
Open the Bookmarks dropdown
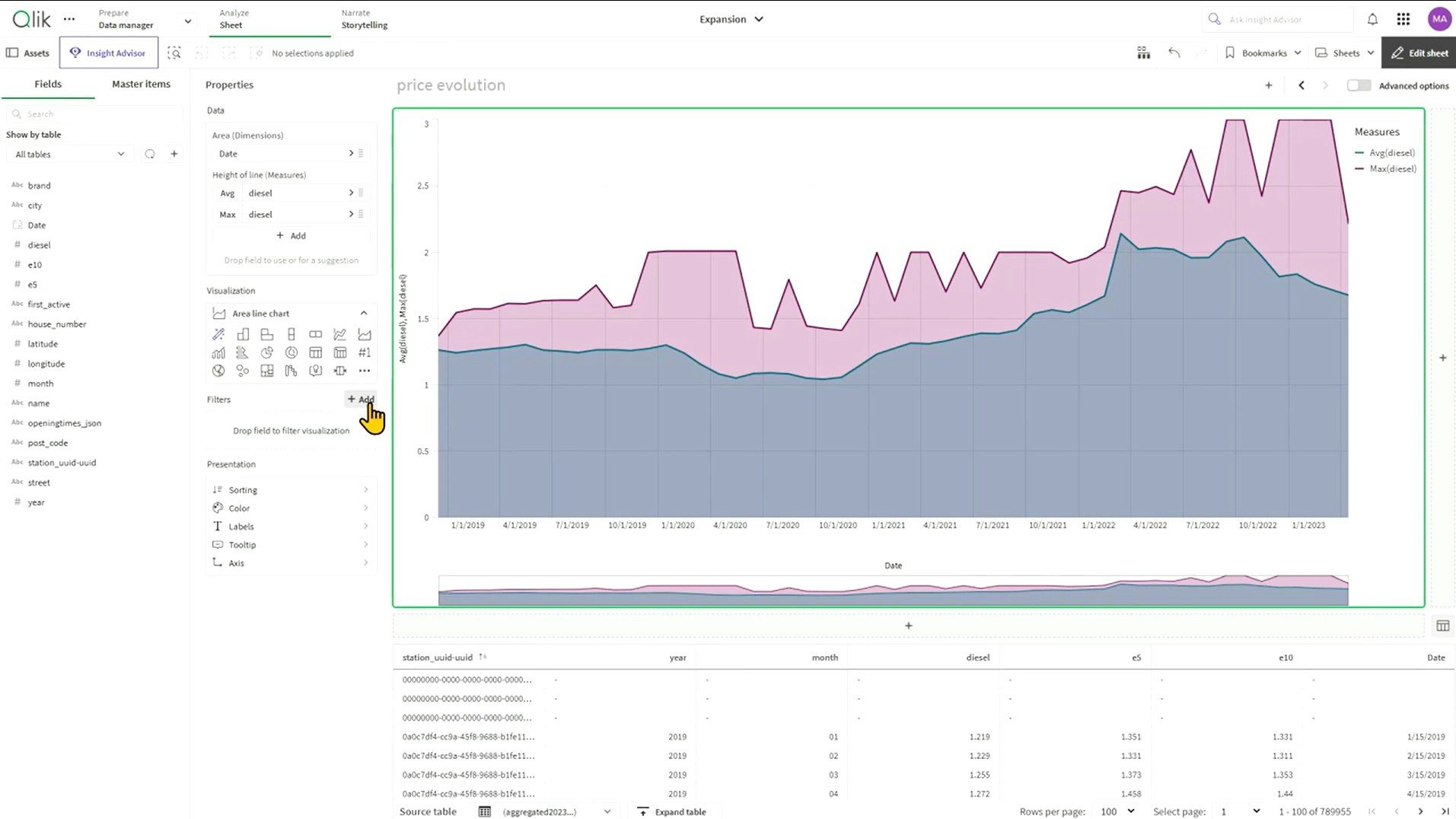pyautogui.click(x=1263, y=53)
